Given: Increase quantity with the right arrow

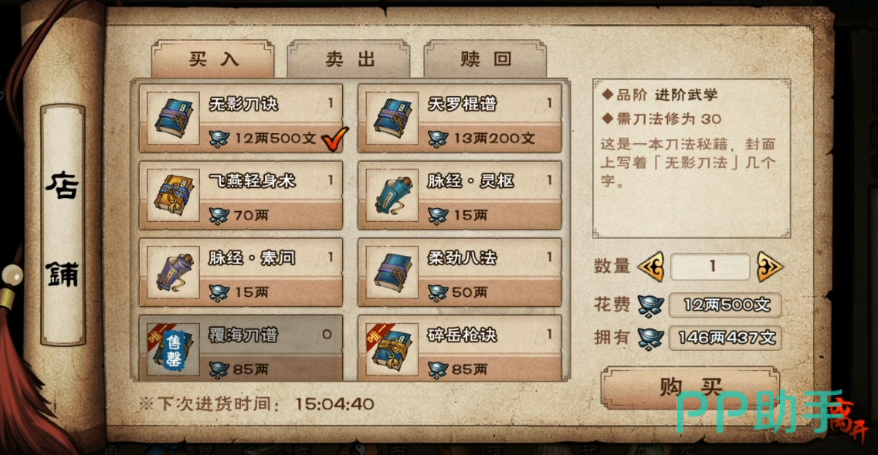Looking at the screenshot, I should click(x=769, y=266).
